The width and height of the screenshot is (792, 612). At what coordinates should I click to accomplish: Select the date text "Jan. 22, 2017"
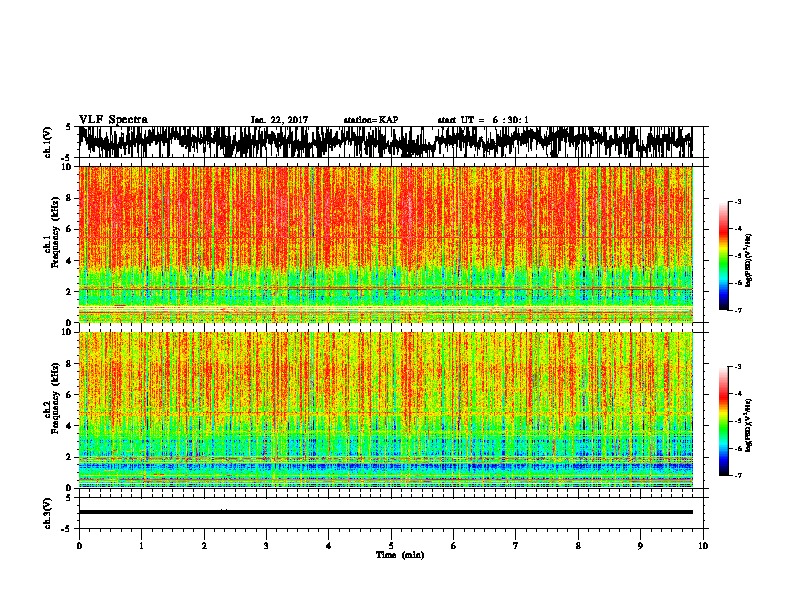click(x=279, y=120)
